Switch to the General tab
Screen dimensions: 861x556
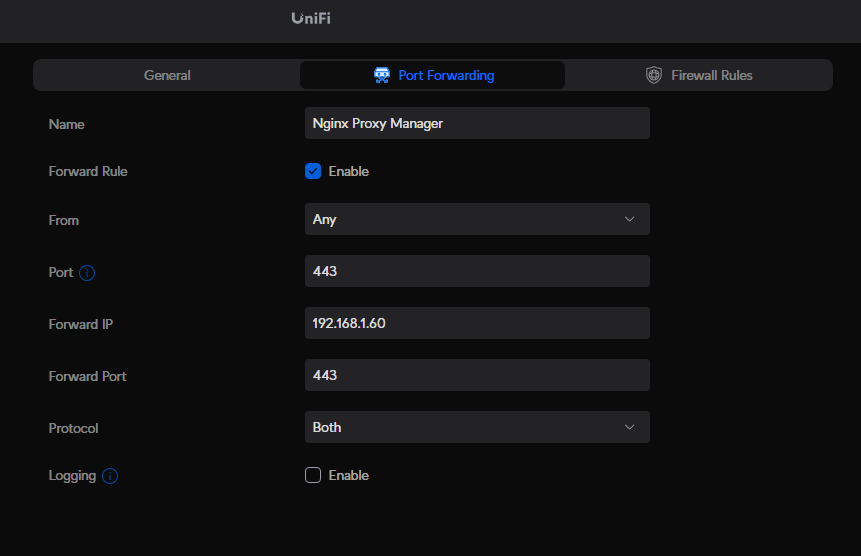[x=167, y=75]
